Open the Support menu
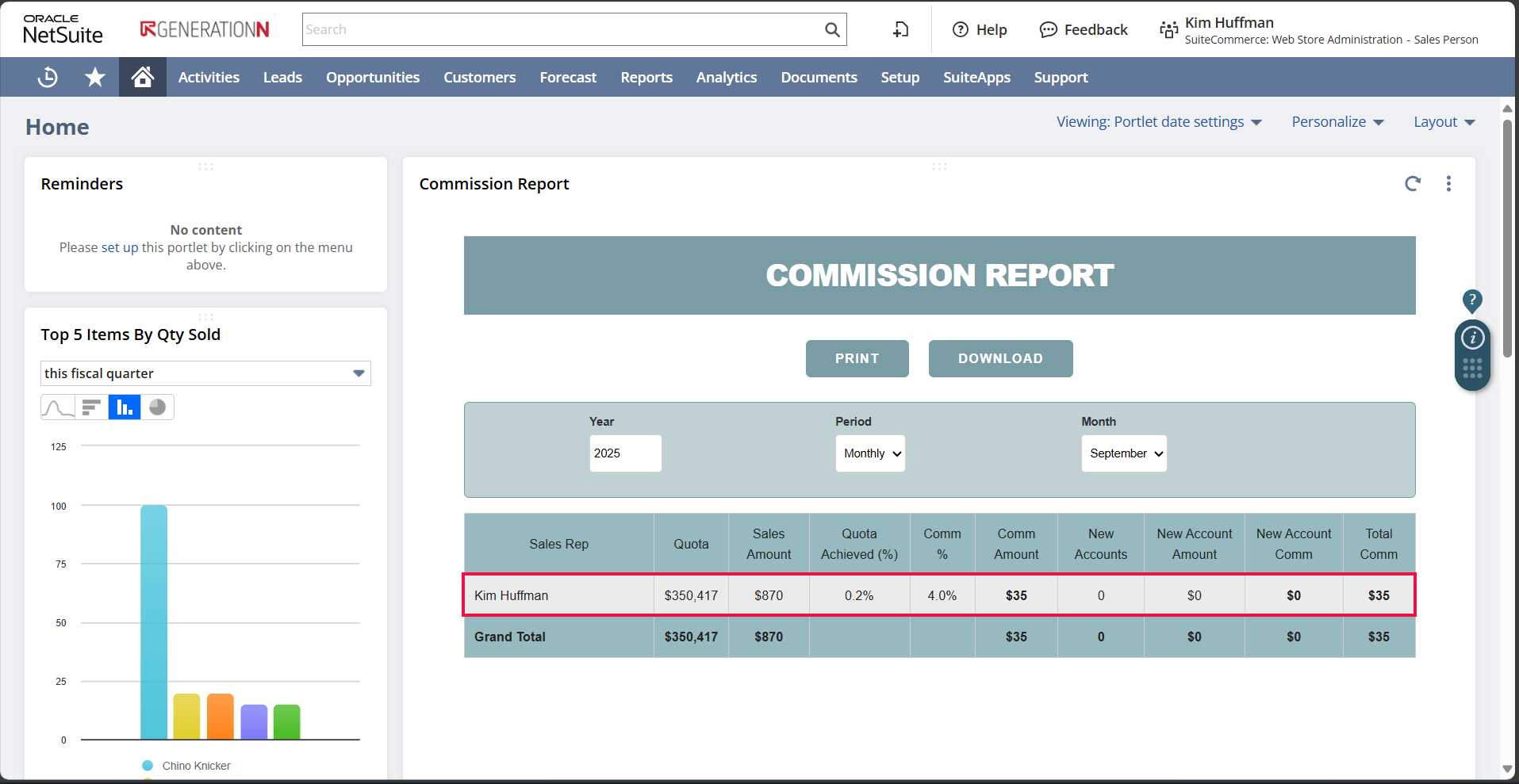 coord(1061,77)
